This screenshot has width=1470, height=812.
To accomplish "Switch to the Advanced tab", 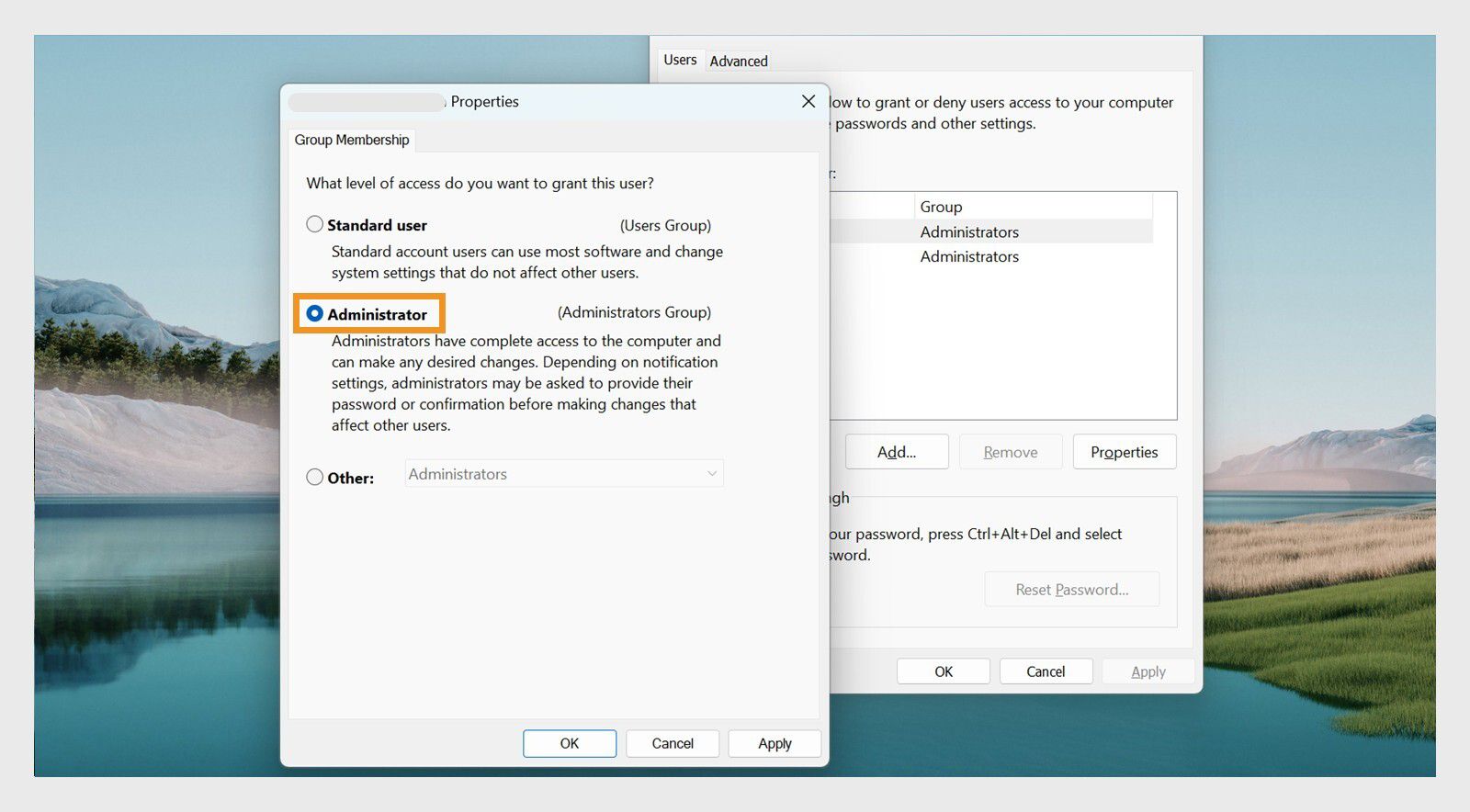I will (739, 61).
